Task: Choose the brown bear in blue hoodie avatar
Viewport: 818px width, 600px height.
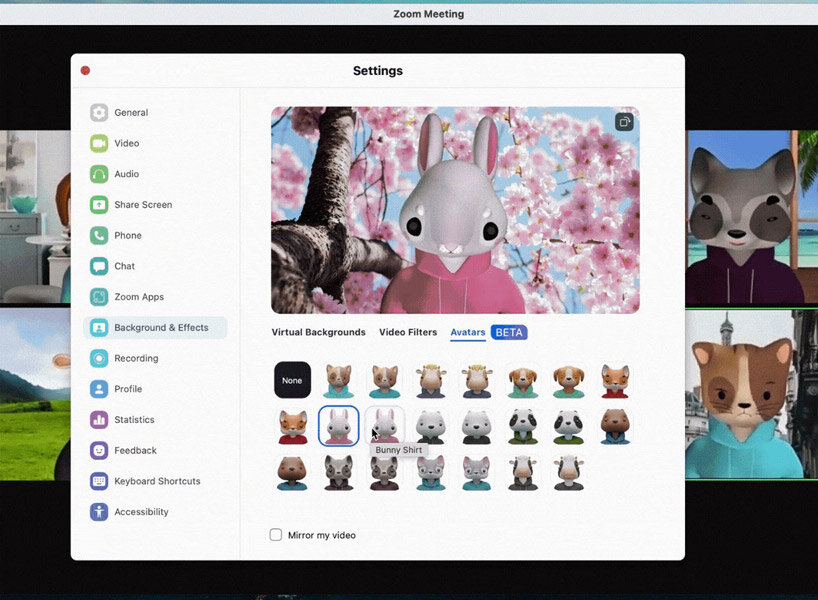Action: pos(615,426)
